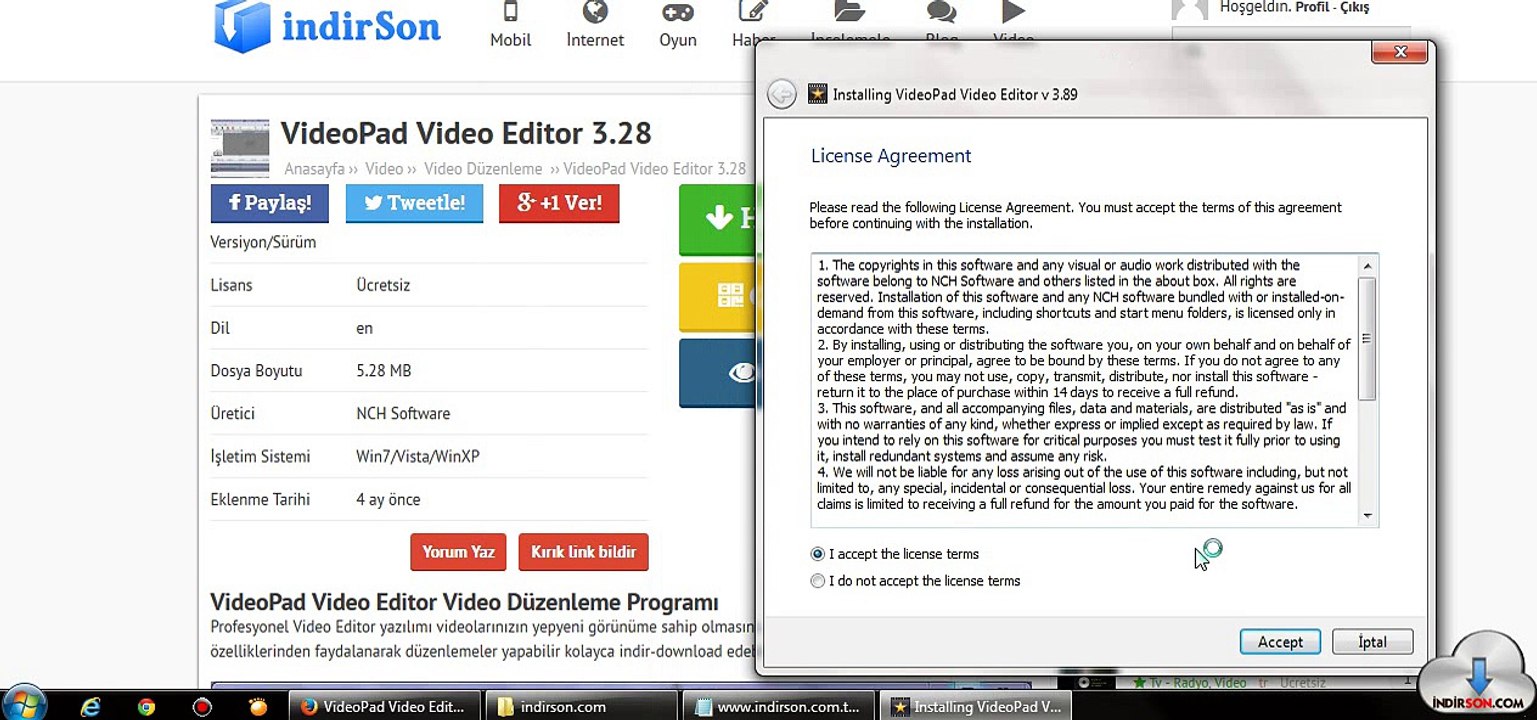
Task: Click the dark blue eye button on the webpage
Action: (x=717, y=373)
